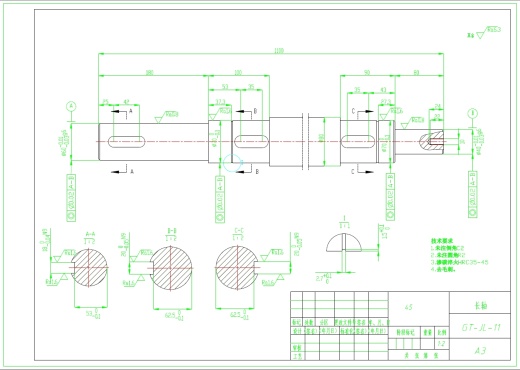
Task: Select the 技术要求 heading text
Action: pyautogui.click(x=443, y=241)
